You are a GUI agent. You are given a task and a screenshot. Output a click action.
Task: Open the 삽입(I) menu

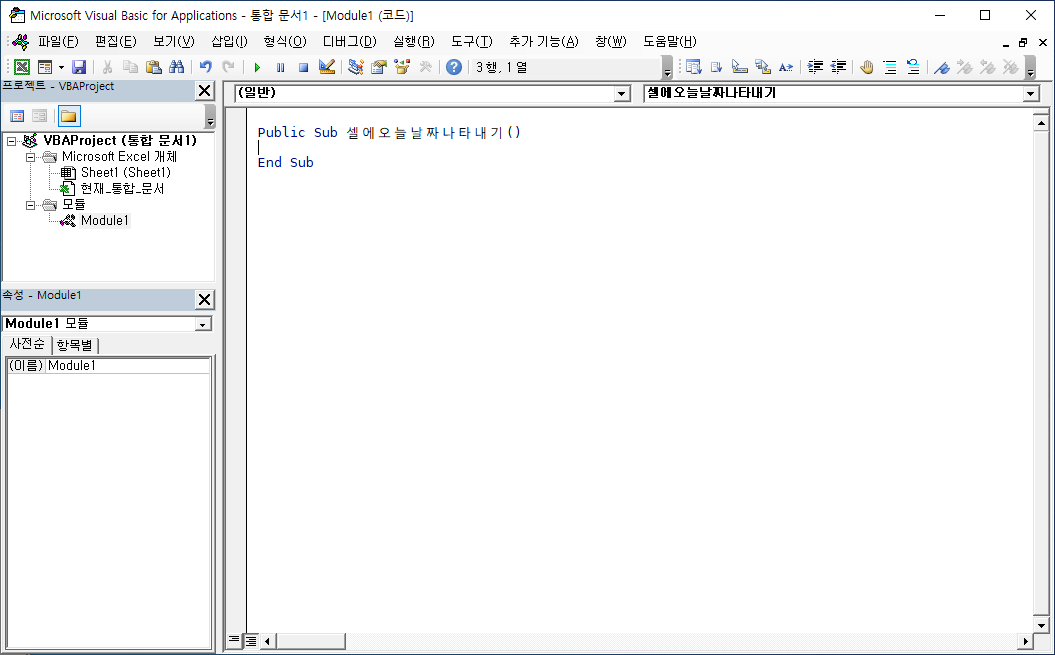tap(229, 42)
